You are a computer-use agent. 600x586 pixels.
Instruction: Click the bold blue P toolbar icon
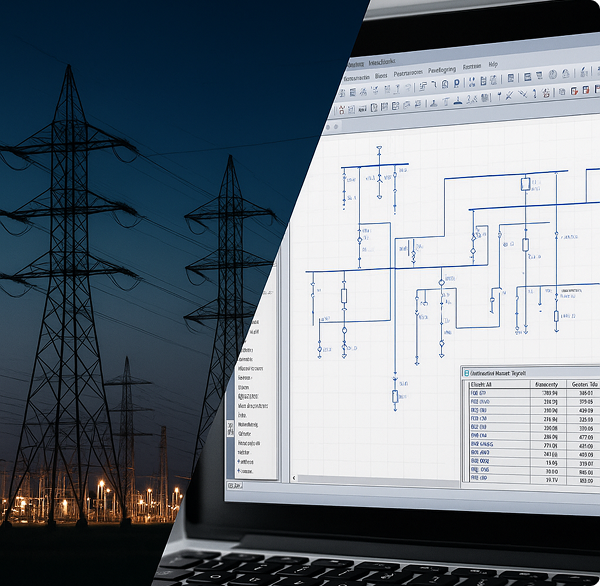tap(456, 83)
